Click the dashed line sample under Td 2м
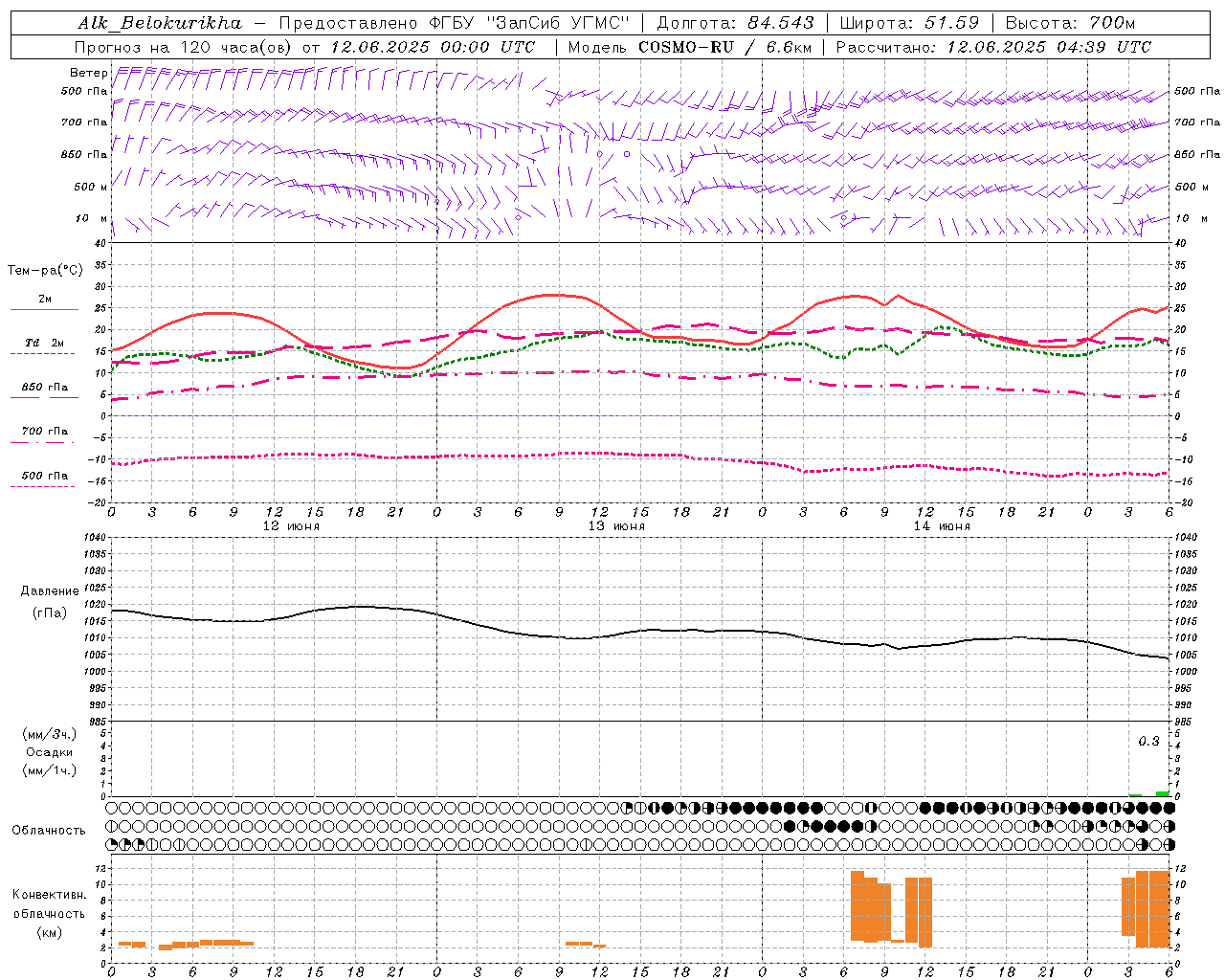The image size is (1225, 980). pos(42,353)
